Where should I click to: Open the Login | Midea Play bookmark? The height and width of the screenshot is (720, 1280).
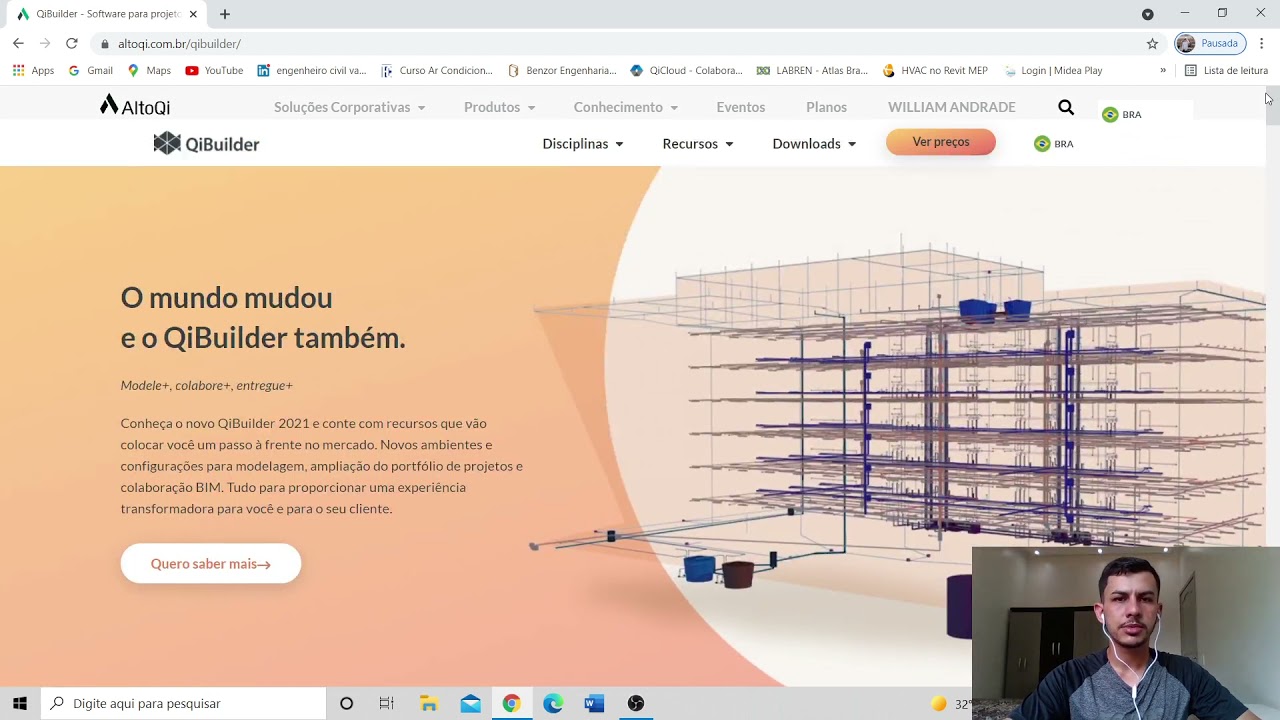[1053, 70]
